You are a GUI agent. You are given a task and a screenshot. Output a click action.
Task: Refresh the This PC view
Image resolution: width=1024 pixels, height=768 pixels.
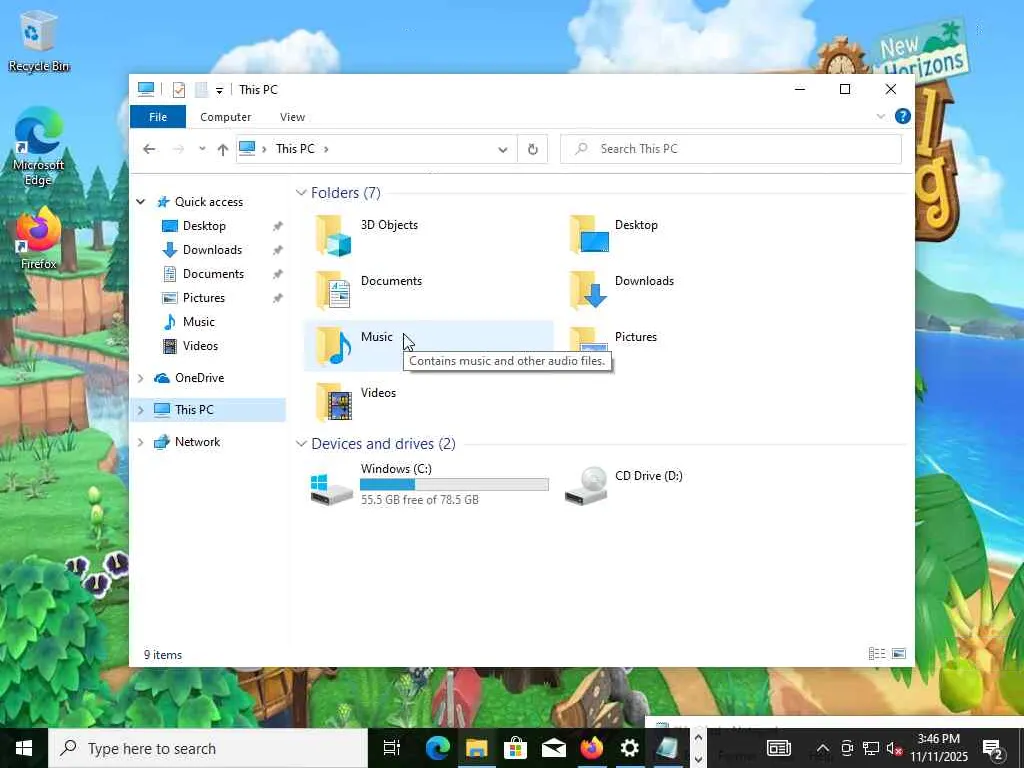click(532, 150)
